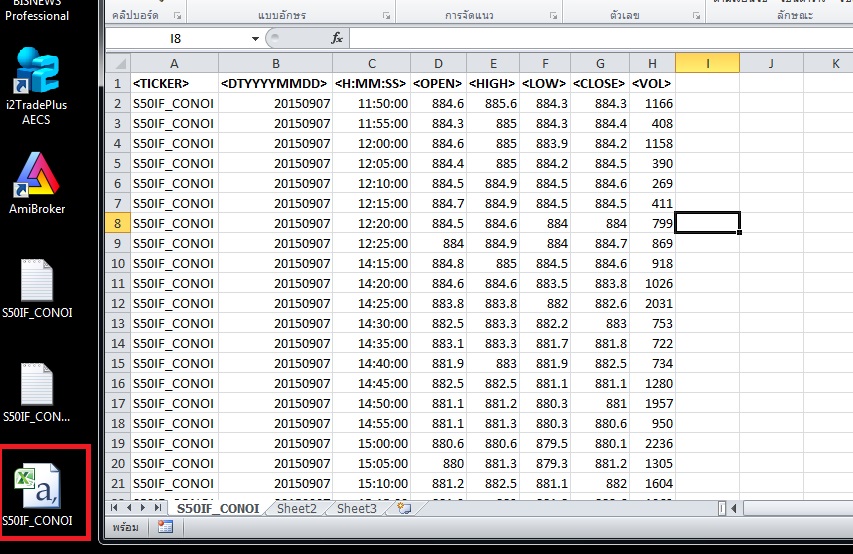Click the Name Box showing I8
This screenshot has height=554, width=853.
177,39
